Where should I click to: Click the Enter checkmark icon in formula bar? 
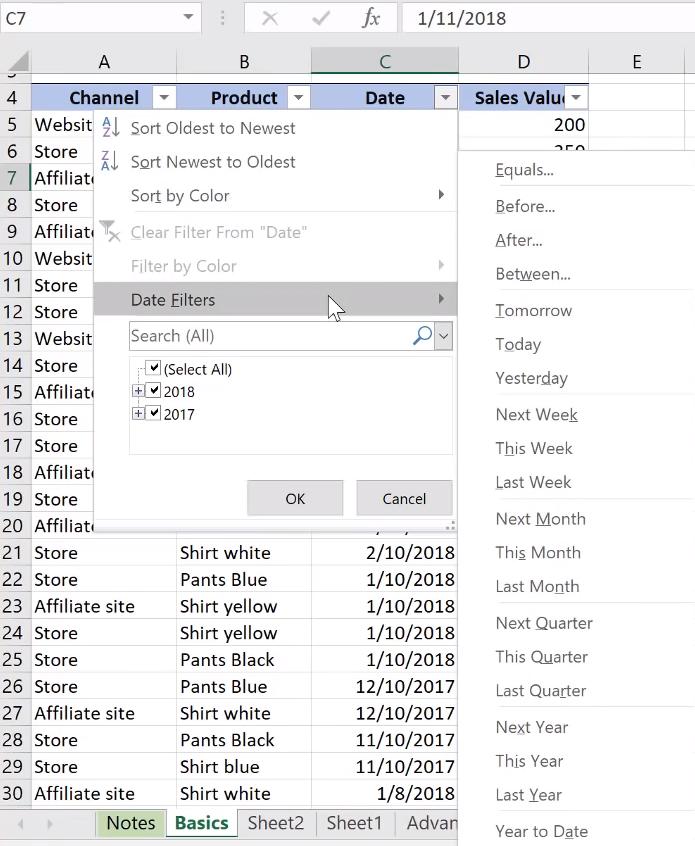(321, 17)
